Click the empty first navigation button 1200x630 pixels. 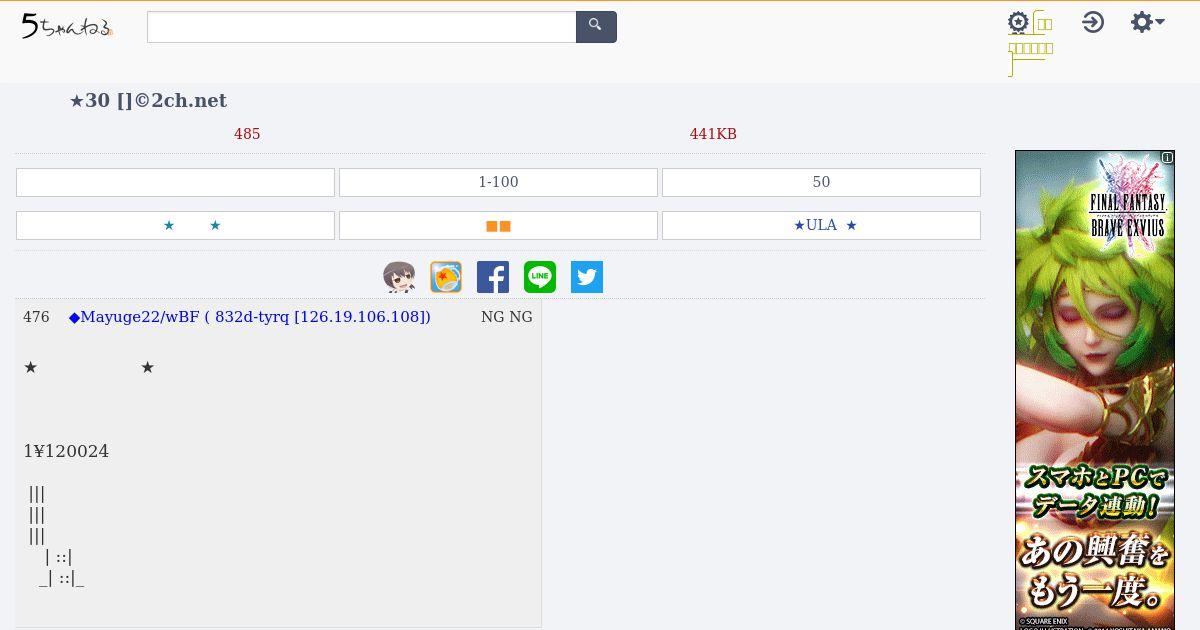175,182
